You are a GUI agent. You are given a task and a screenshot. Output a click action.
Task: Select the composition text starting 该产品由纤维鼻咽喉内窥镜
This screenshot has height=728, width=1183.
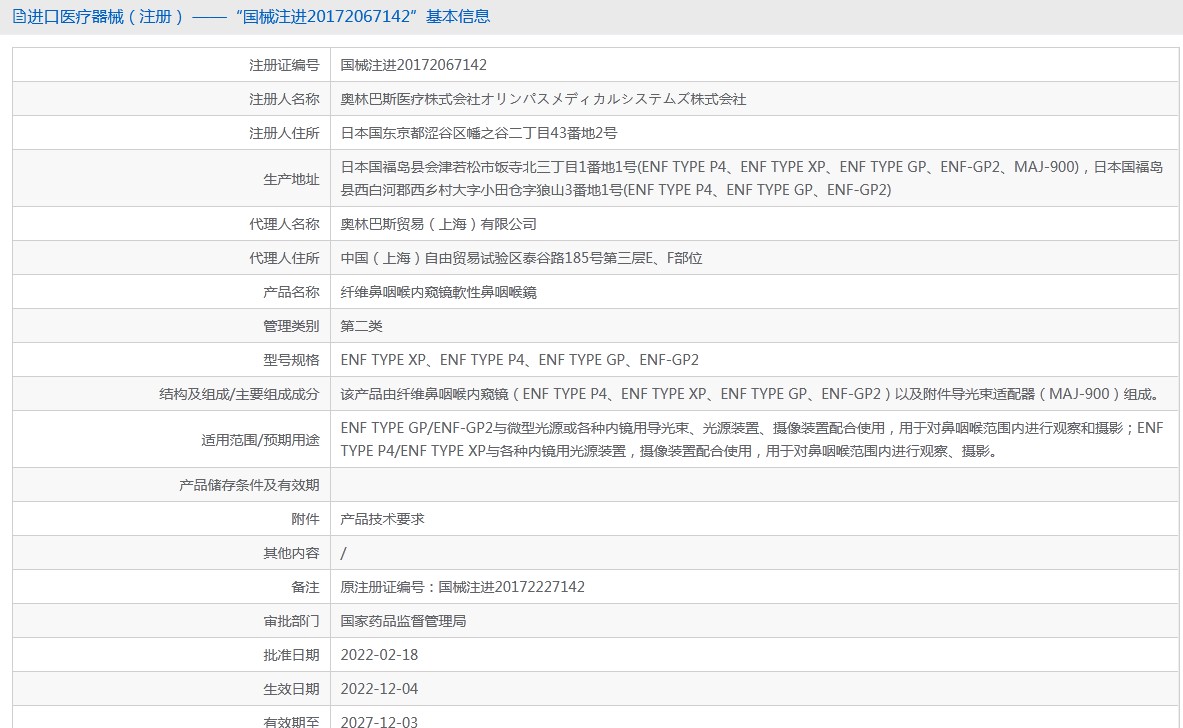tap(751, 394)
